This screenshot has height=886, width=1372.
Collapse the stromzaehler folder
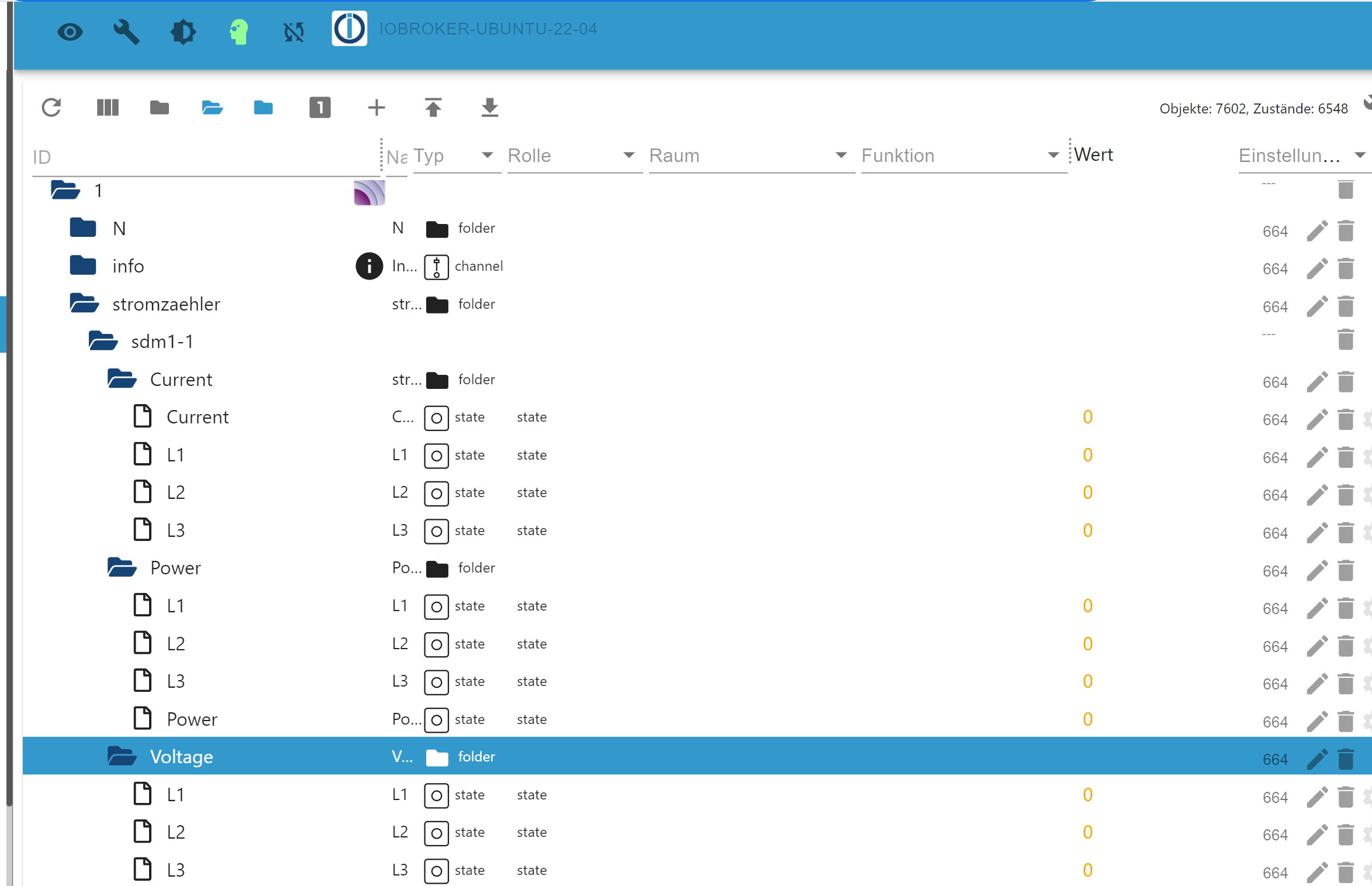(x=84, y=304)
